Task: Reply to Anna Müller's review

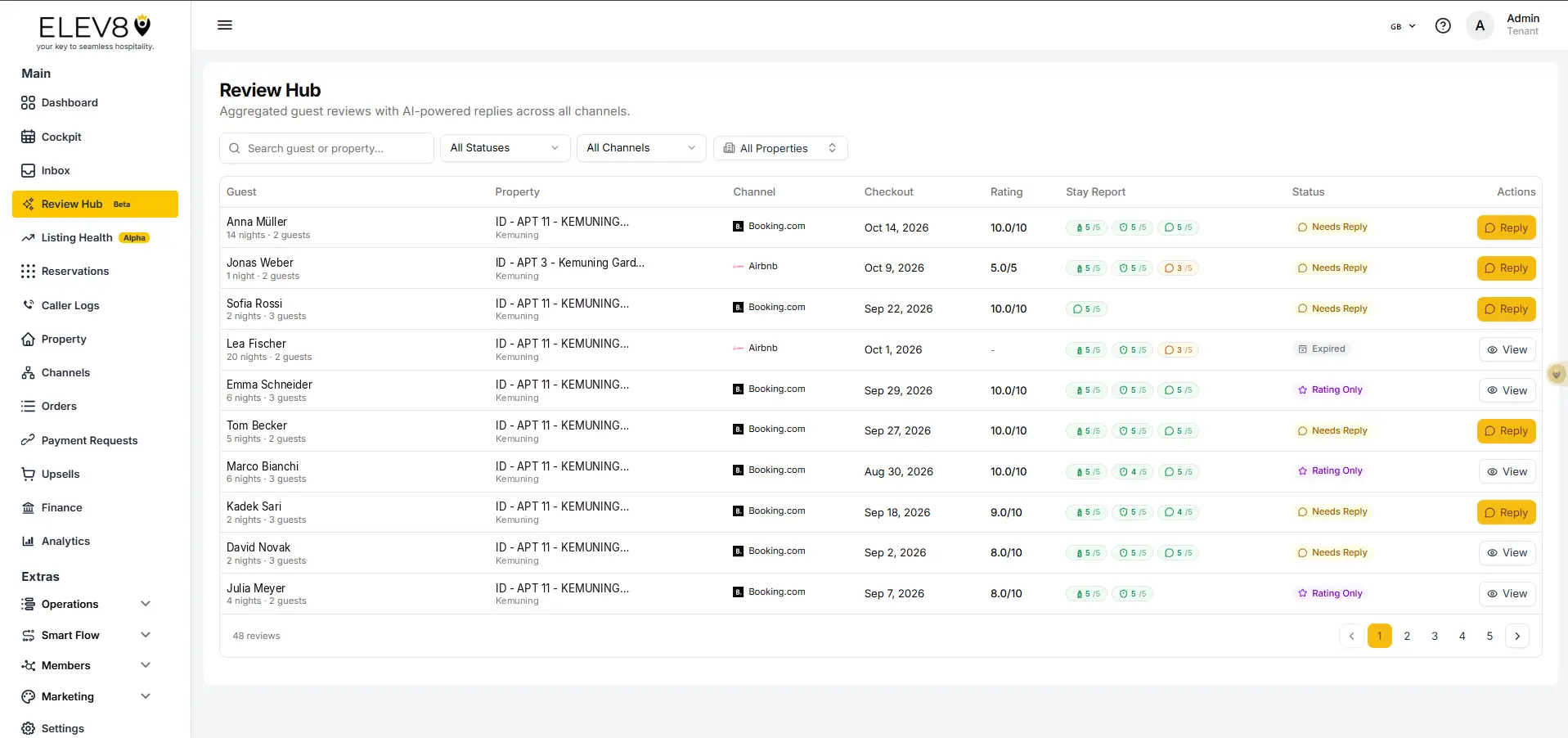Action: [1506, 228]
